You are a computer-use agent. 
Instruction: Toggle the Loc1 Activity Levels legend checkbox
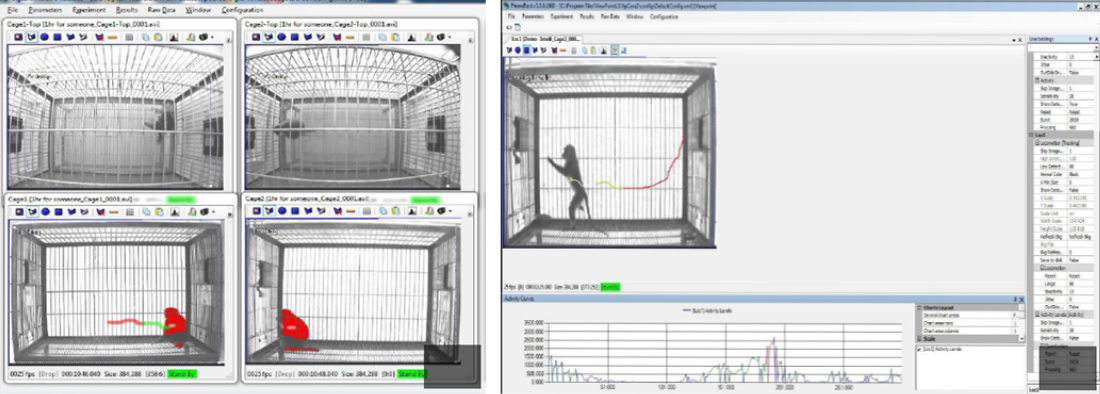(920, 349)
